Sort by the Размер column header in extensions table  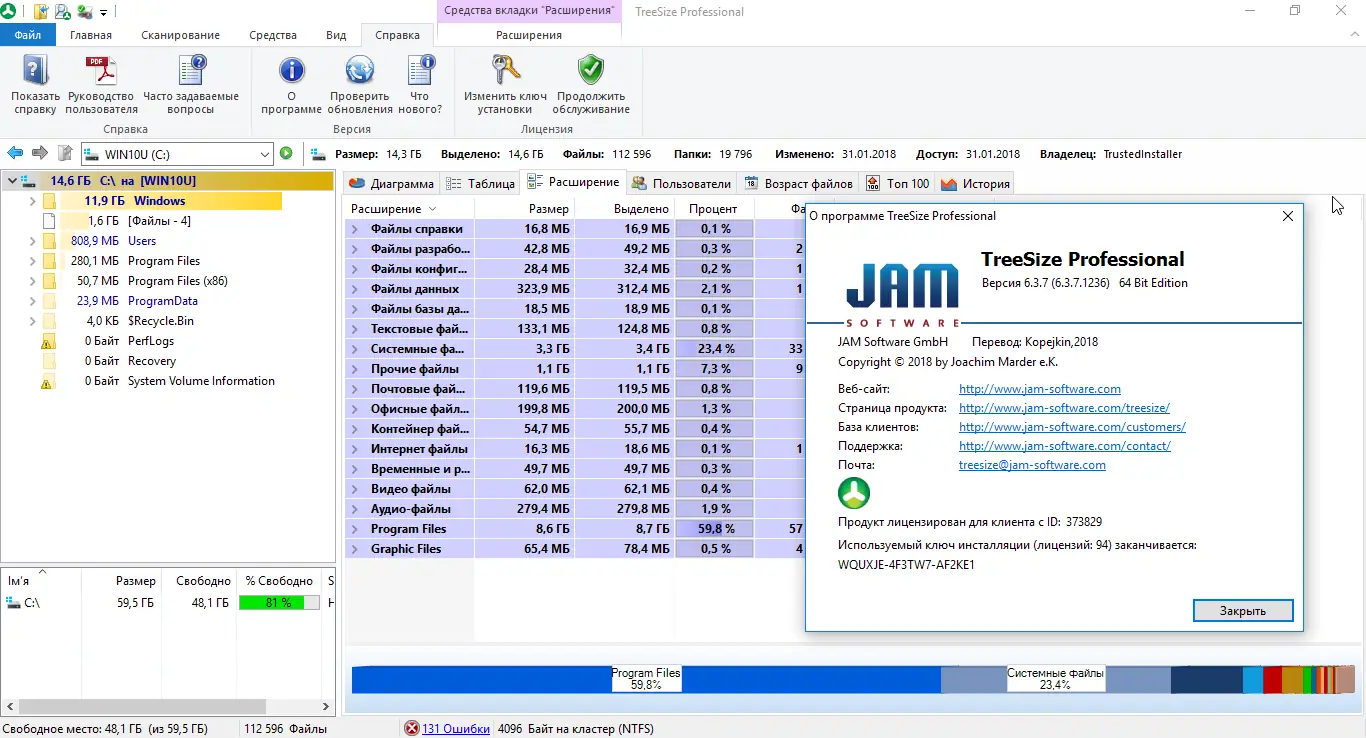pos(524,209)
